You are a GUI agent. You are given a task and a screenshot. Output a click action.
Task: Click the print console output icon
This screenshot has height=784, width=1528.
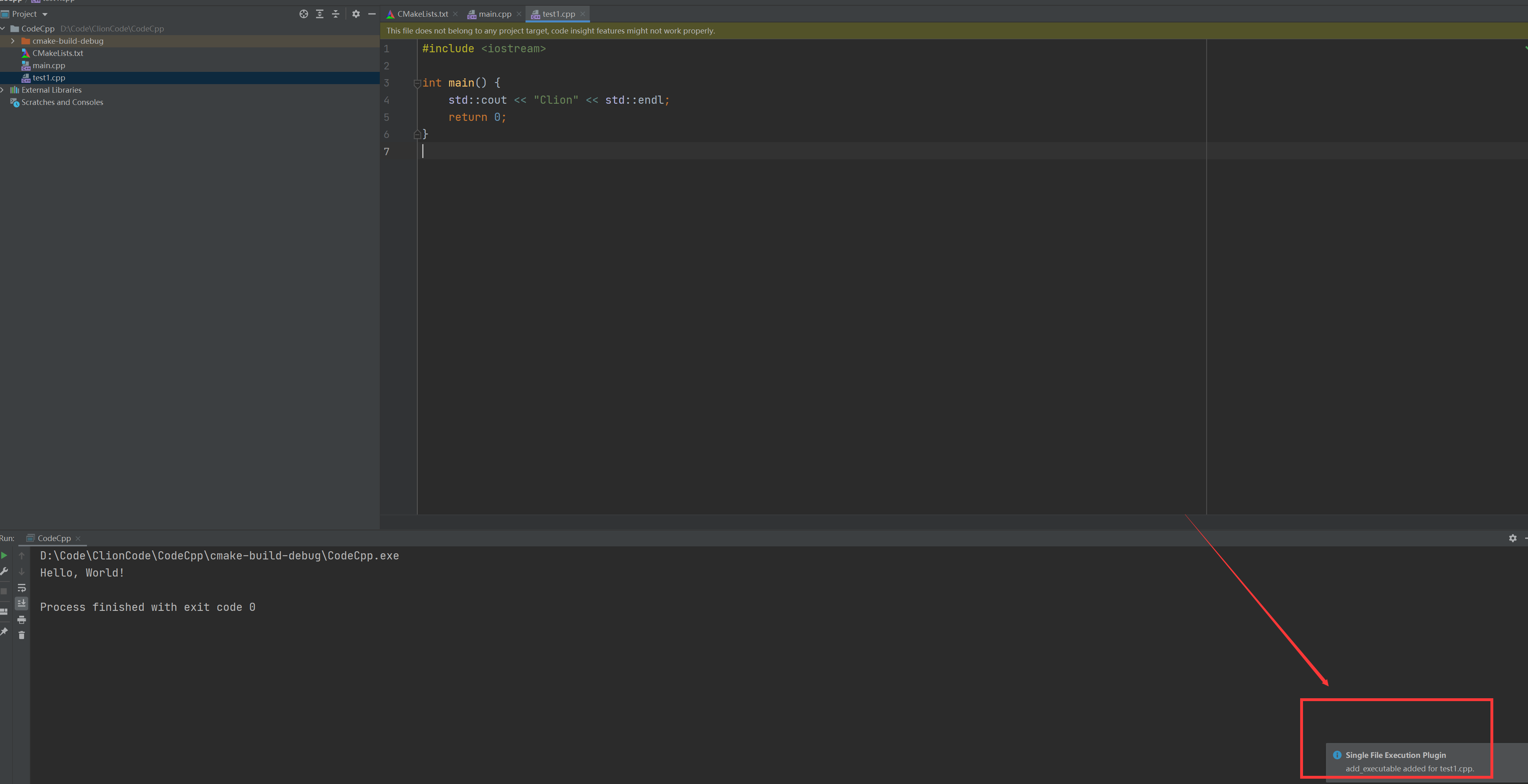click(22, 620)
